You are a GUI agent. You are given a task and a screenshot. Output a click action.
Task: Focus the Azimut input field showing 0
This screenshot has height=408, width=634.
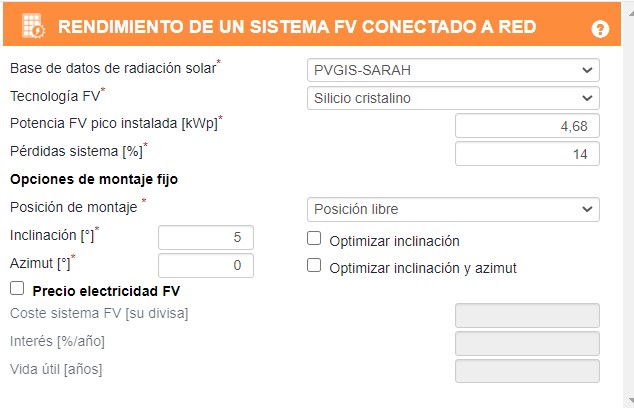point(206,265)
